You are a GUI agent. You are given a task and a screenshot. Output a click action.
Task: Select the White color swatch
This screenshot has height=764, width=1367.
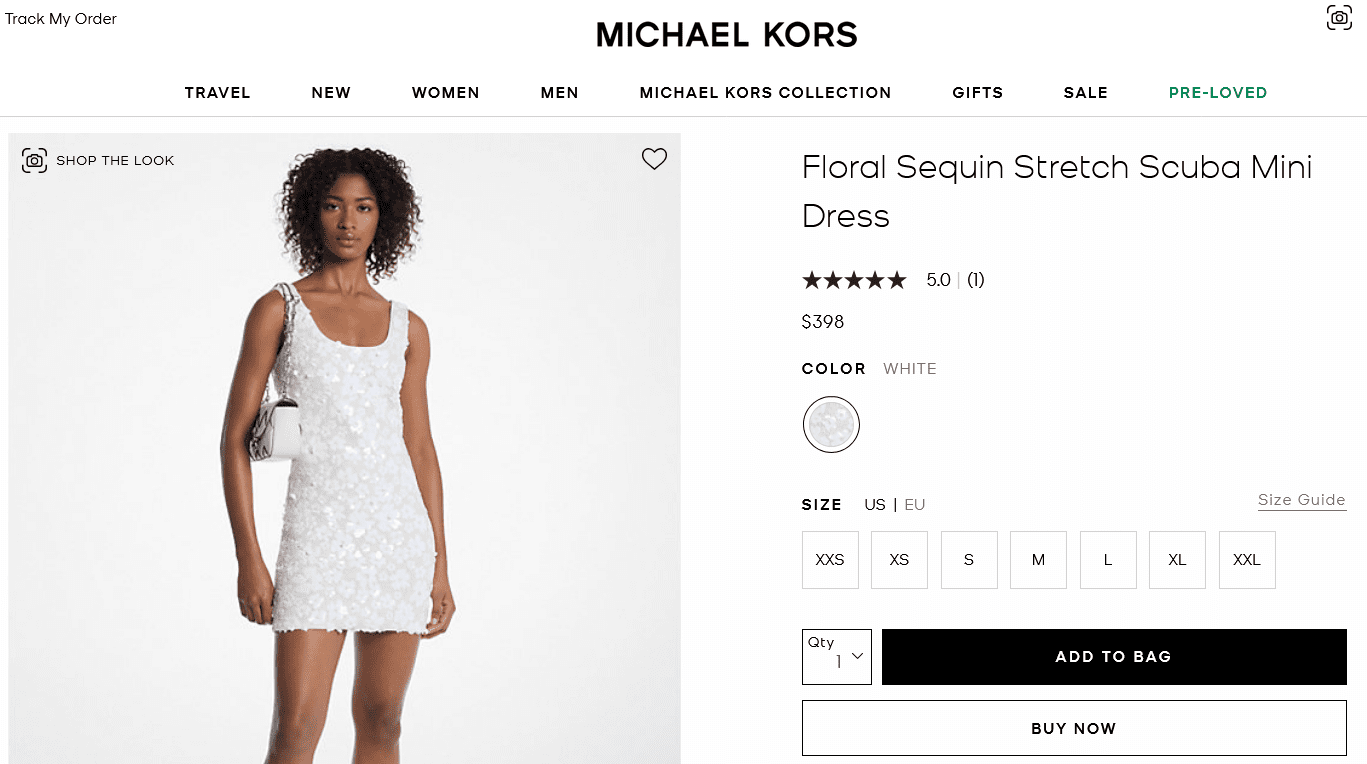[x=831, y=424]
